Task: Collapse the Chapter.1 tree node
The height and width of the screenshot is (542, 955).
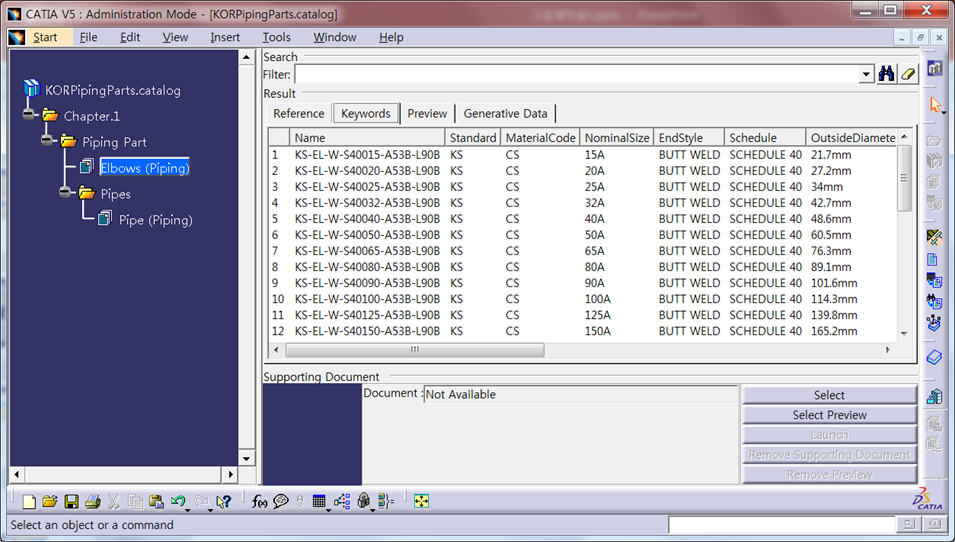Action: tap(28, 115)
